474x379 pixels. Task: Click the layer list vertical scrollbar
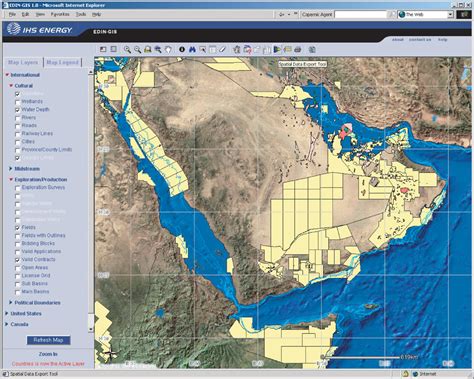tap(91, 201)
